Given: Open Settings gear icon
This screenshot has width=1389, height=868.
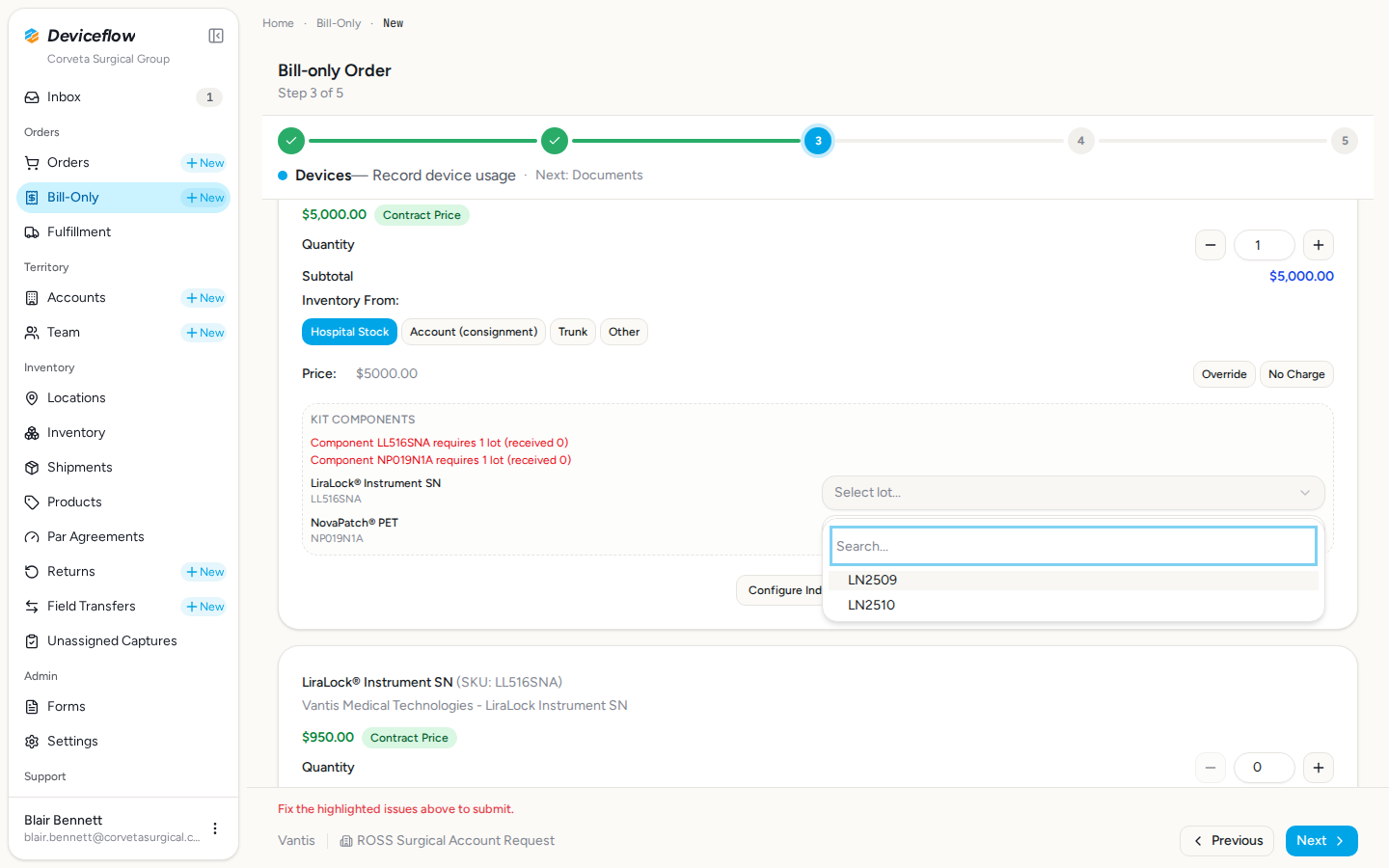Looking at the screenshot, I should click(32, 742).
